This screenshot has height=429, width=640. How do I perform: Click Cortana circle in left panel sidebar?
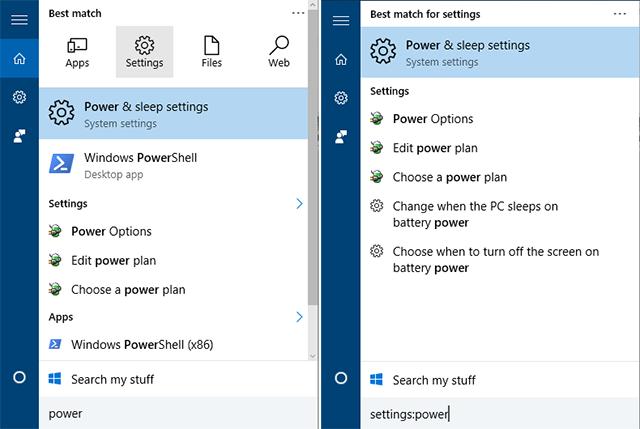19,377
